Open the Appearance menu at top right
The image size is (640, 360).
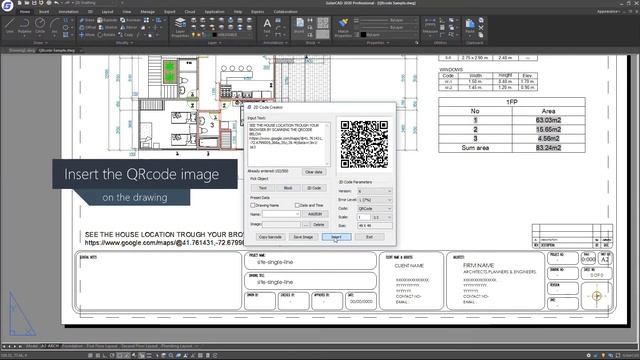tap(609, 11)
